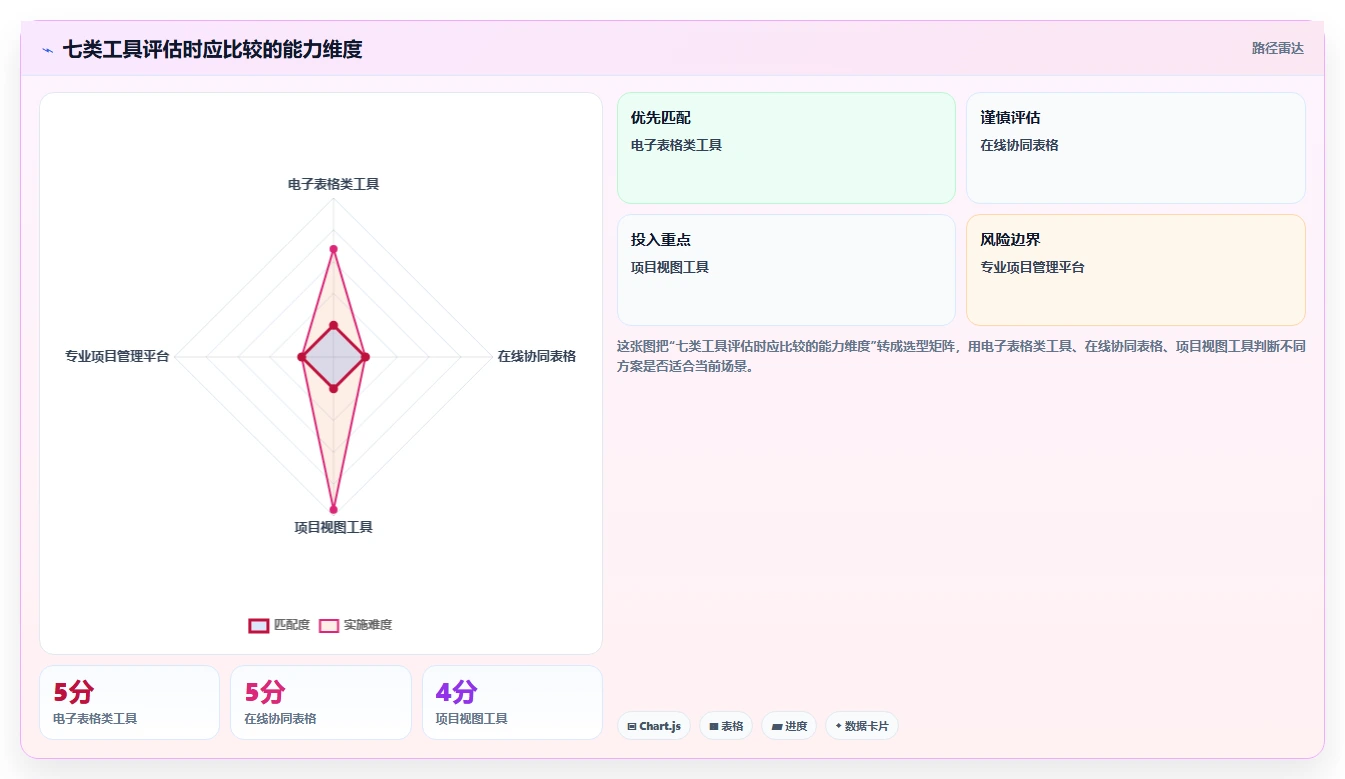Viewport: 1345px width, 779px height.
Task: Click the 数据卡片 tag chip
Action: pyautogui.click(x=861, y=726)
